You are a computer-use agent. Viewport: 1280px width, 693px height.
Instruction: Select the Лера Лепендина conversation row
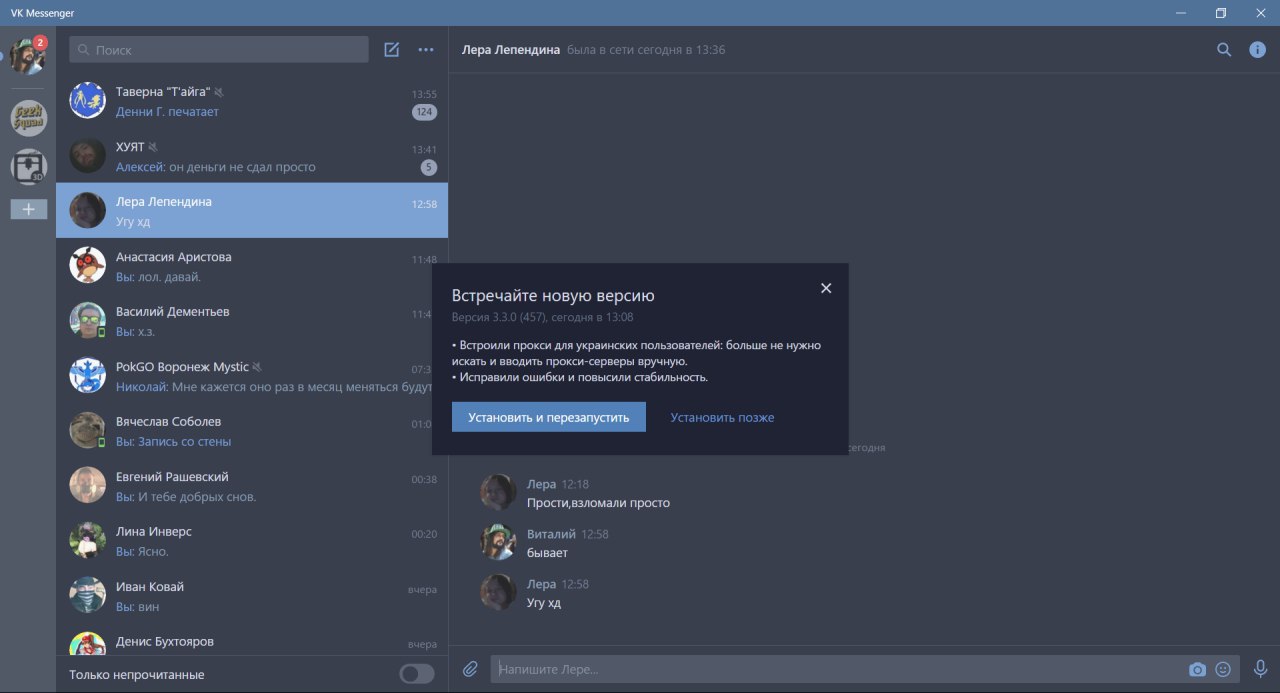point(252,210)
